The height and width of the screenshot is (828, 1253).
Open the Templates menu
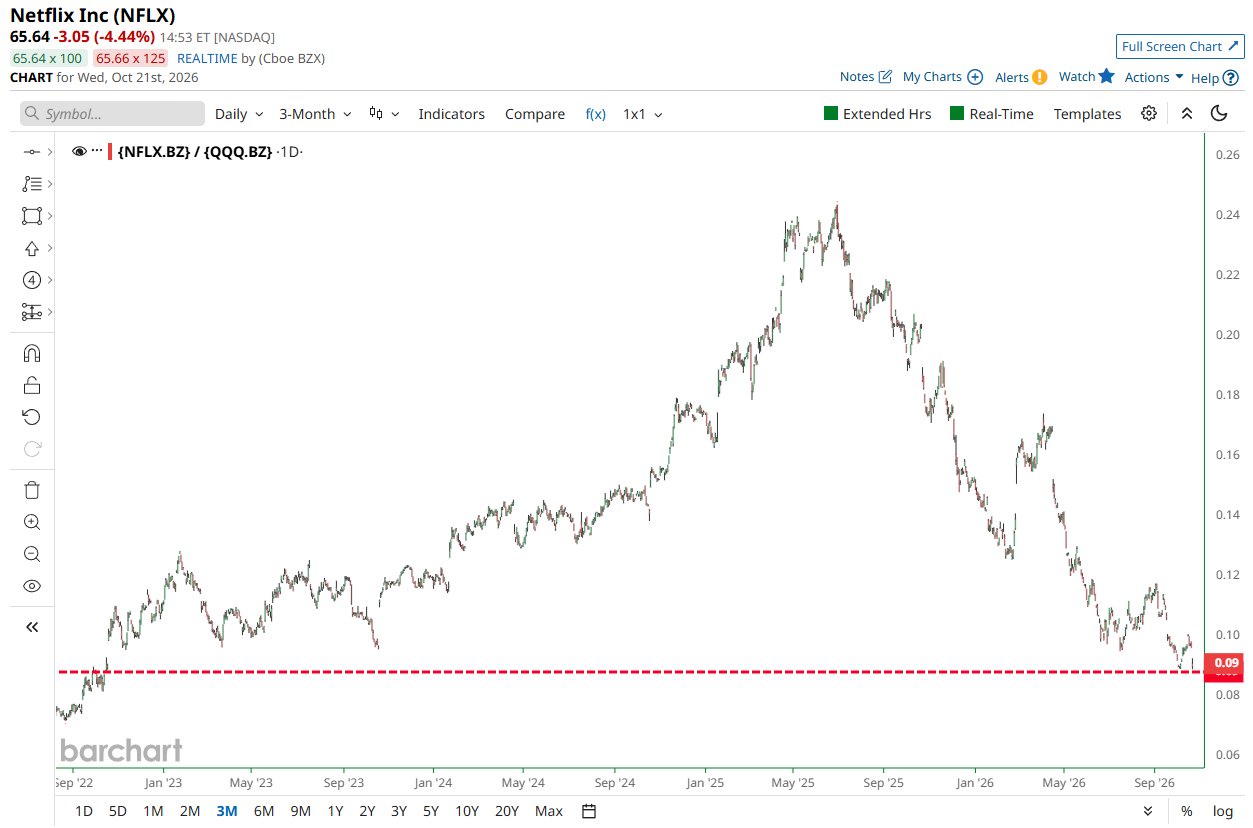click(x=1087, y=114)
